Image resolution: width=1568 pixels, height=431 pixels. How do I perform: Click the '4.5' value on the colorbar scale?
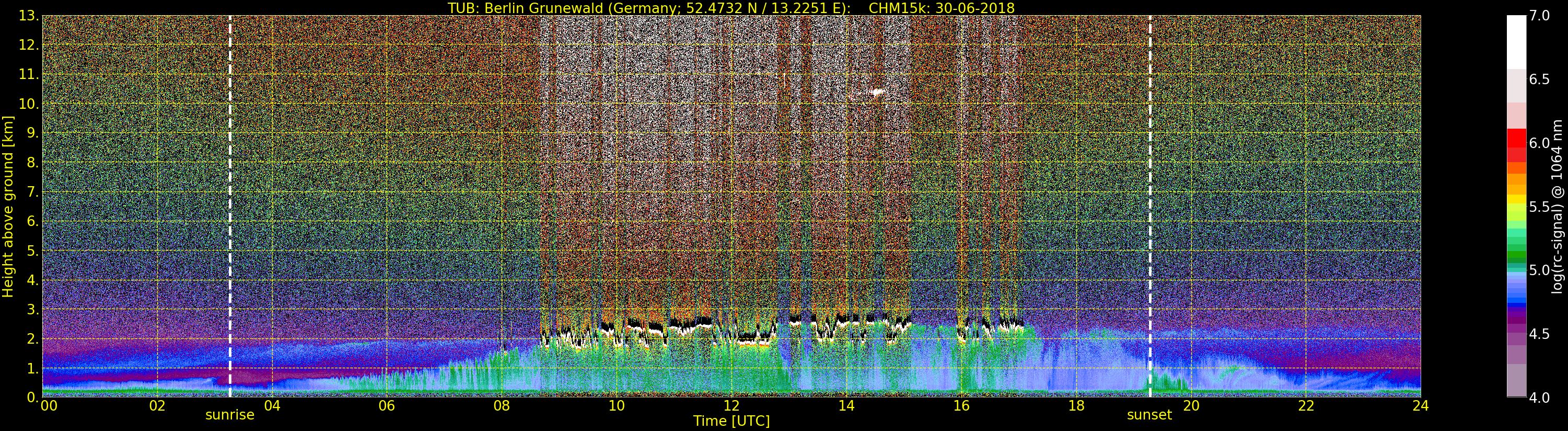point(1540,334)
